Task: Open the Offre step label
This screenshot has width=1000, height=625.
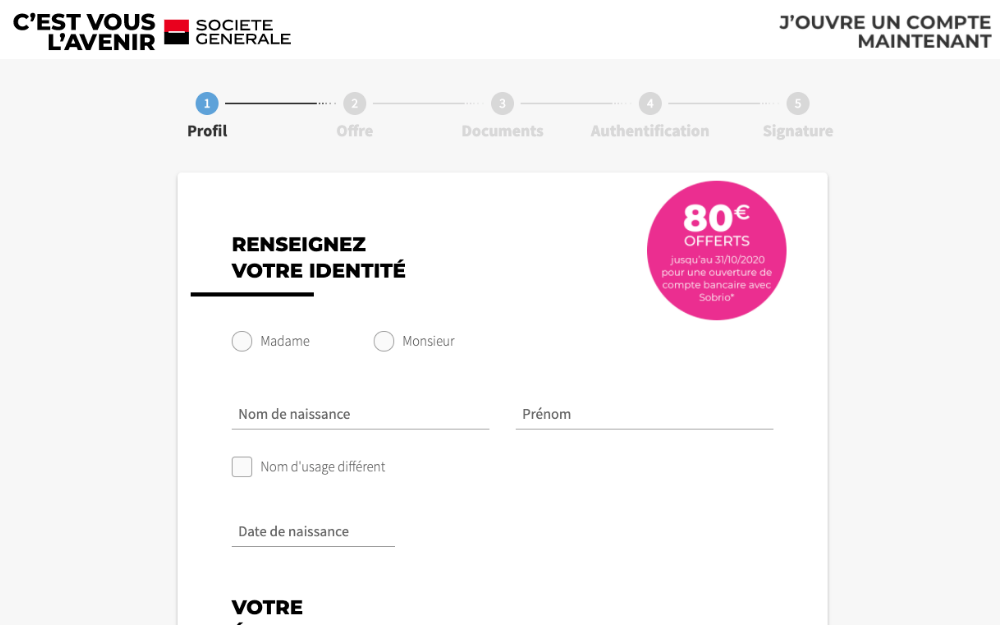Action: [355, 131]
